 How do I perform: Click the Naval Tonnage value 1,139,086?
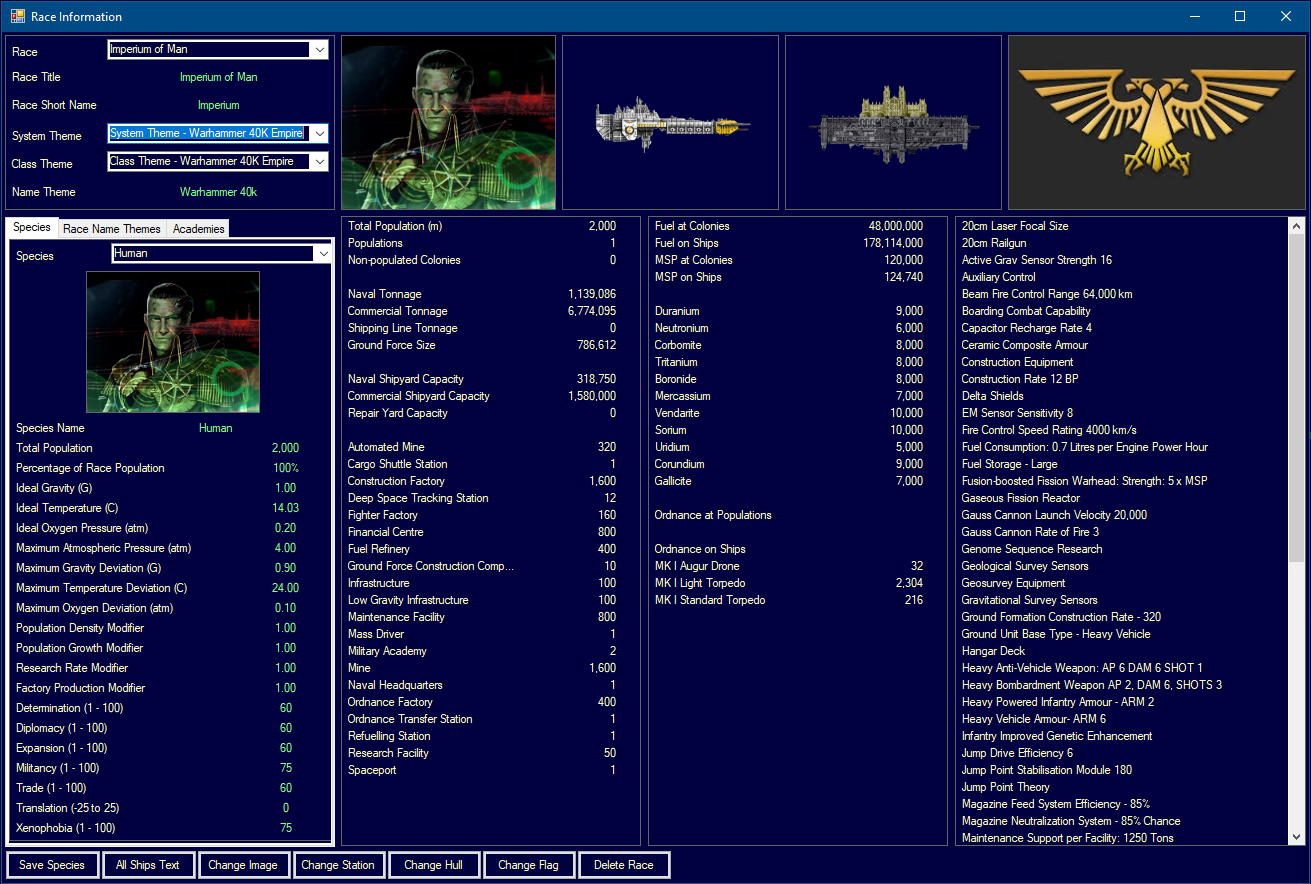click(592, 294)
